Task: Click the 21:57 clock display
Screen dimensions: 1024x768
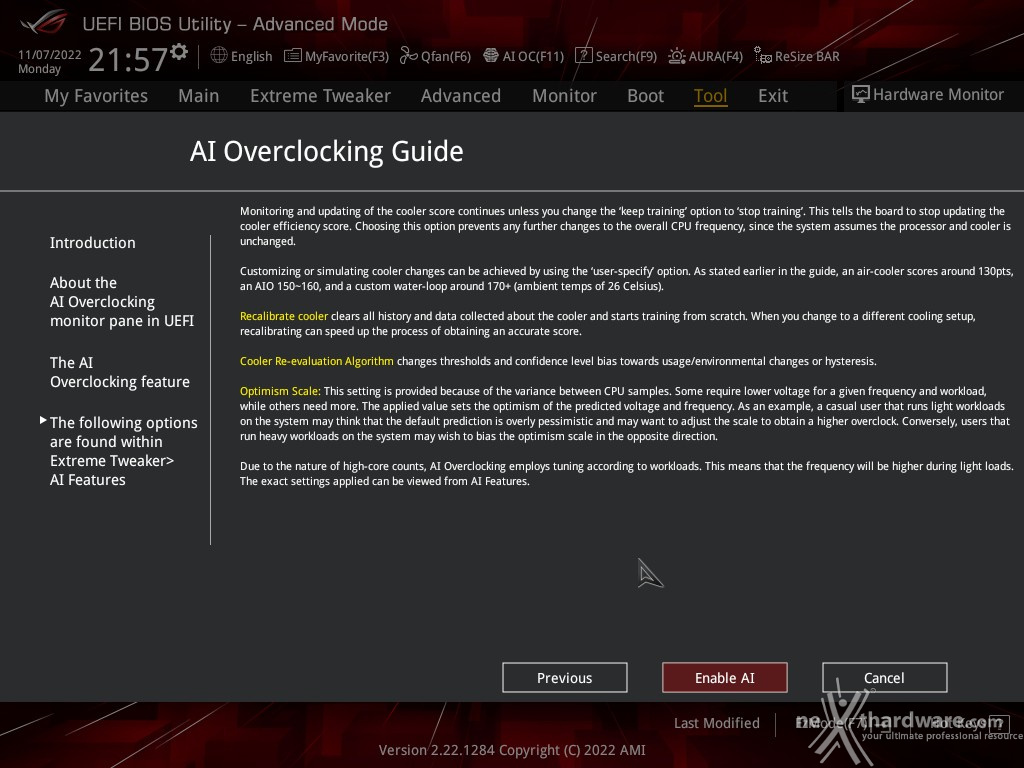Action: 128,59
